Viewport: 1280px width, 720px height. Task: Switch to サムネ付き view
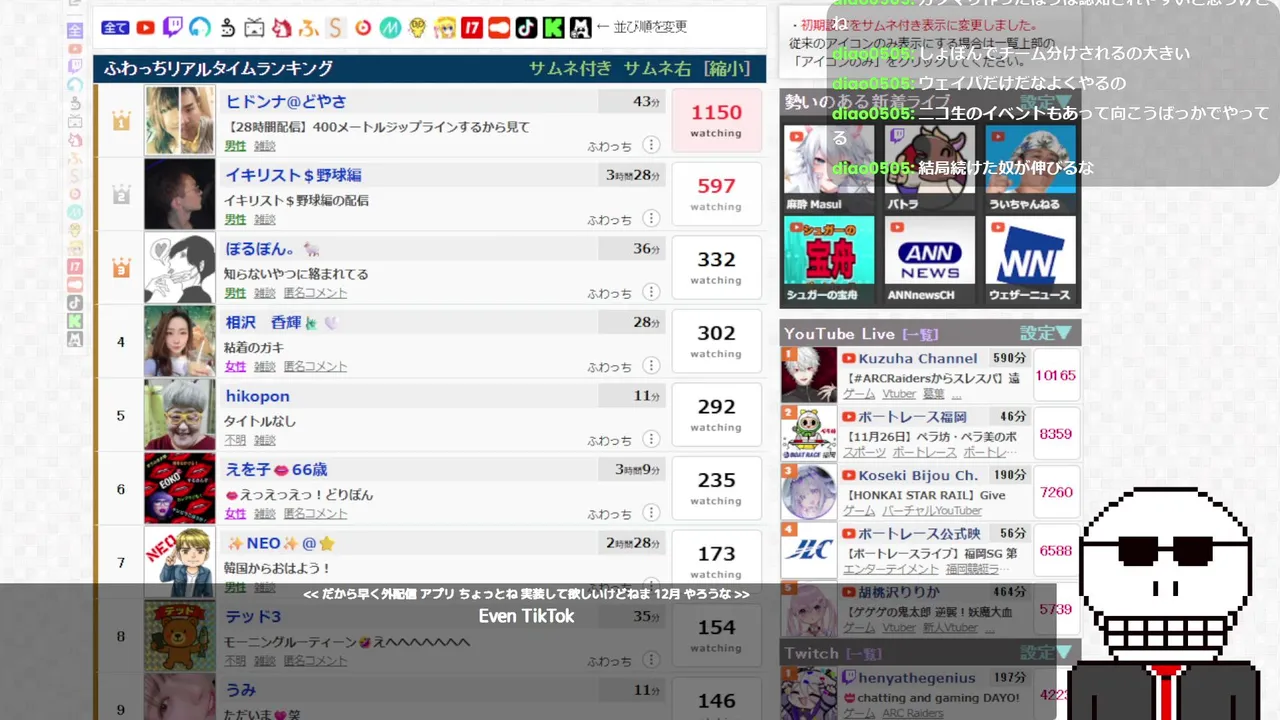pos(570,69)
